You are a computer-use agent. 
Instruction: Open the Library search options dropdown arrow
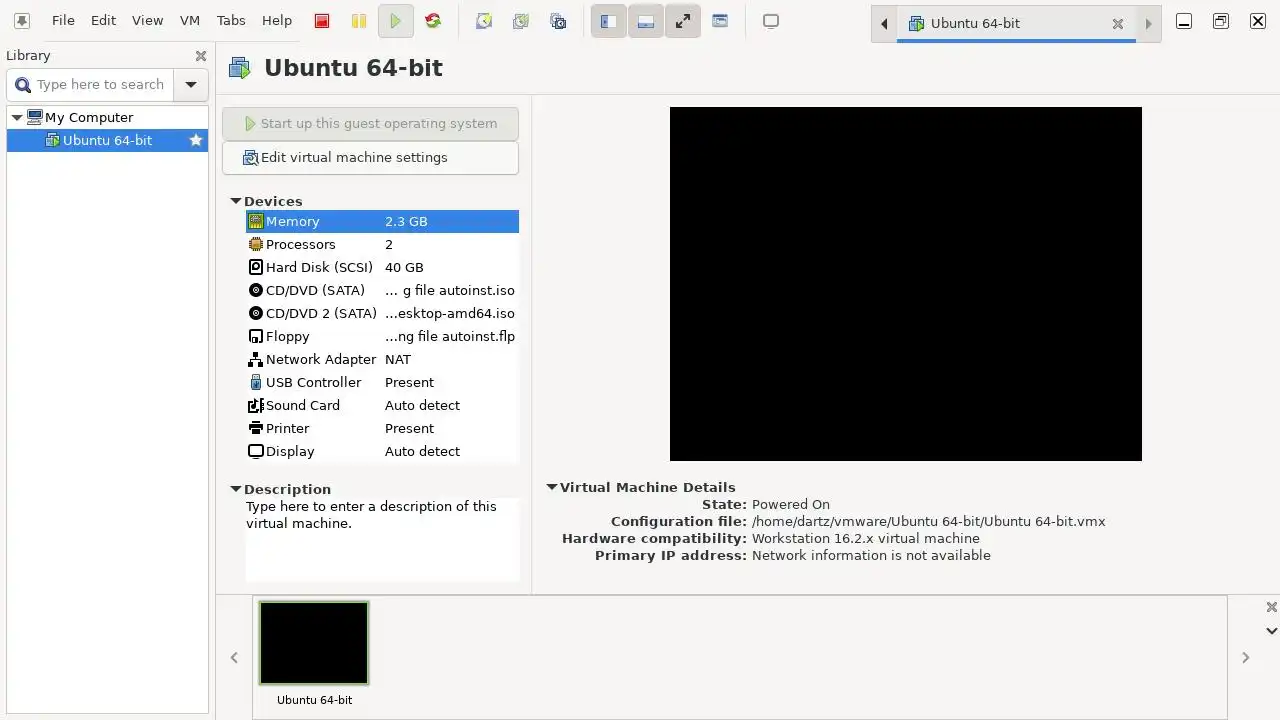click(191, 85)
